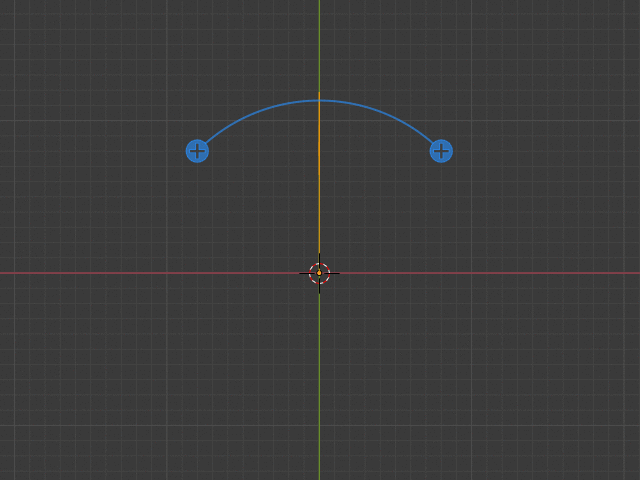Click the left blue plus handle
Screen dimensions: 640x480
point(197,151)
